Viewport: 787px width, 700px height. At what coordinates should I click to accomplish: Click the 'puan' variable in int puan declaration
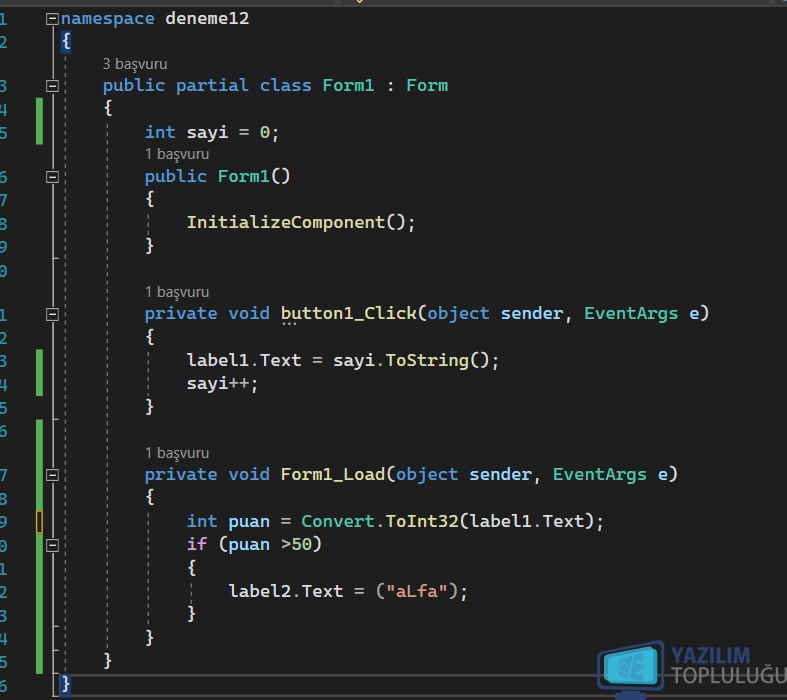[249, 521]
